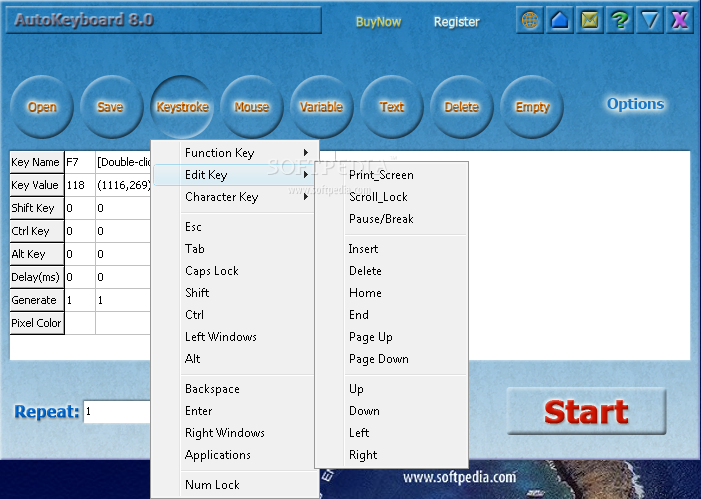Choose Insert in the submenu

392,249
